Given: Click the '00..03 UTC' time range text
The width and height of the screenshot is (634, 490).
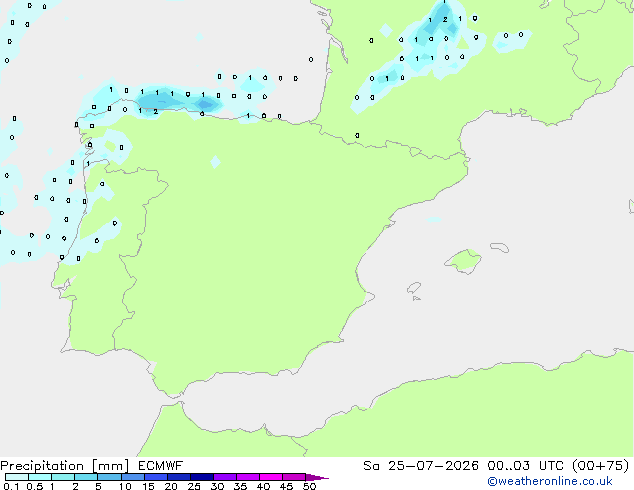Looking at the screenshot, I should point(525,466).
